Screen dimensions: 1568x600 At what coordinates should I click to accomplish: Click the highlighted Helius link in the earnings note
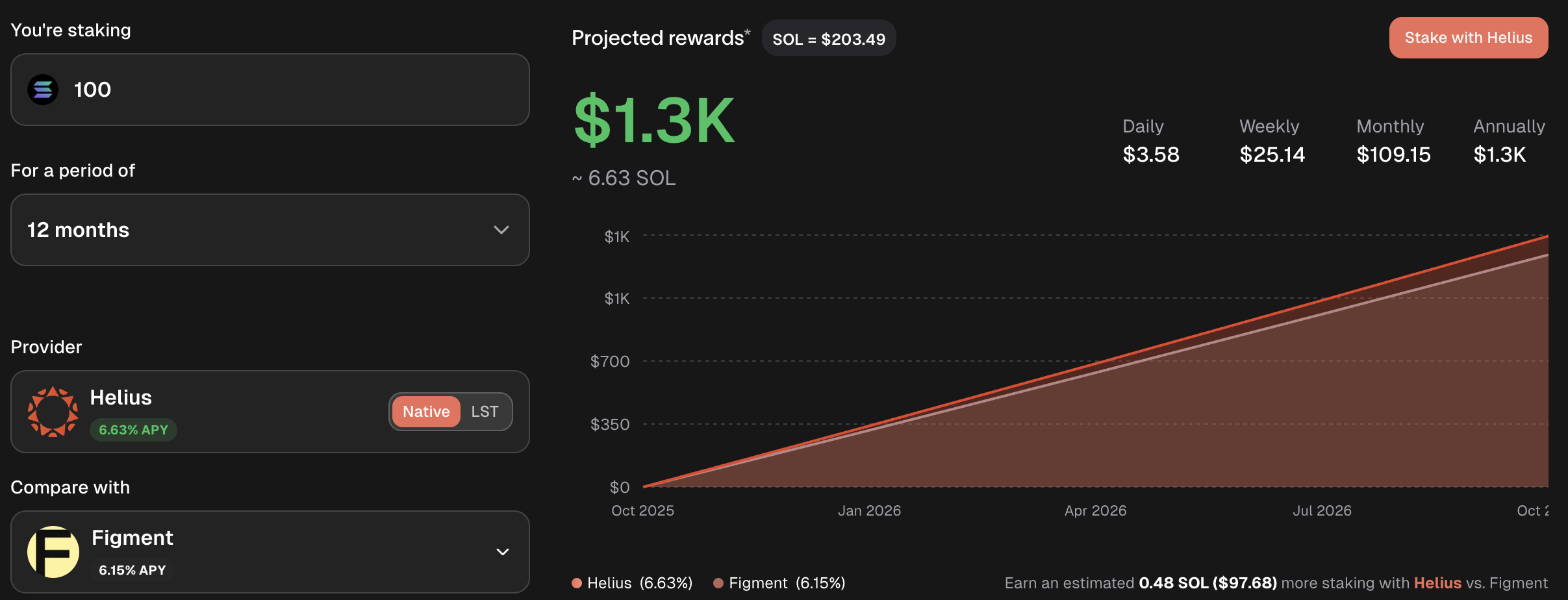1437,582
